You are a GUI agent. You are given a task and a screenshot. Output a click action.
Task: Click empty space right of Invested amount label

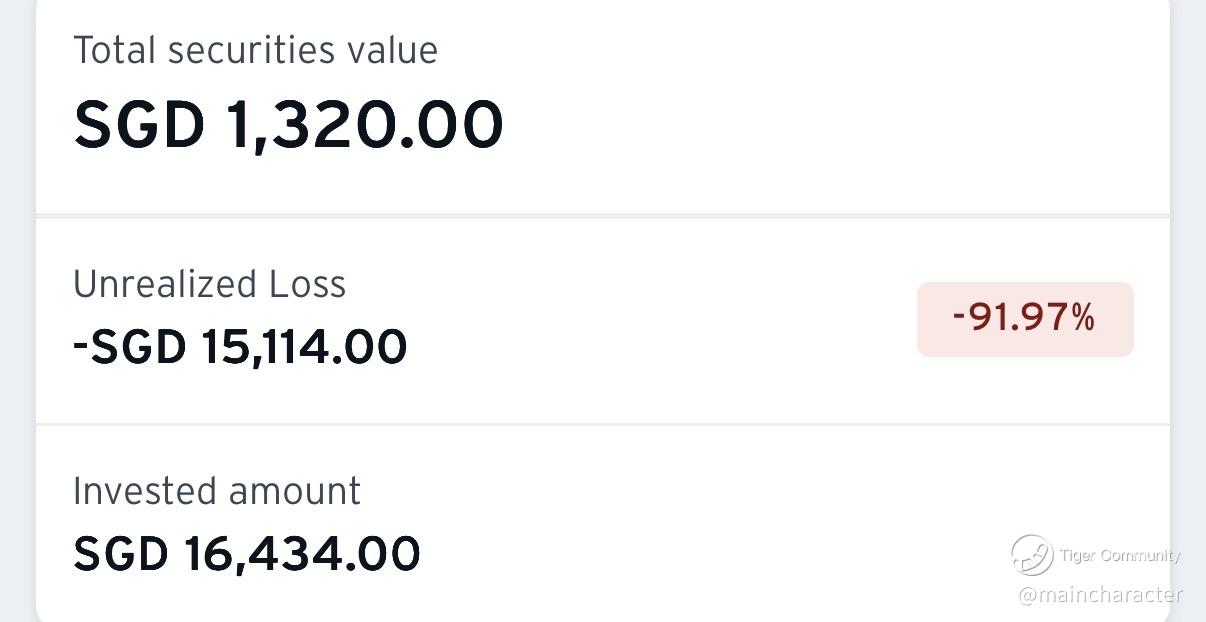650,491
